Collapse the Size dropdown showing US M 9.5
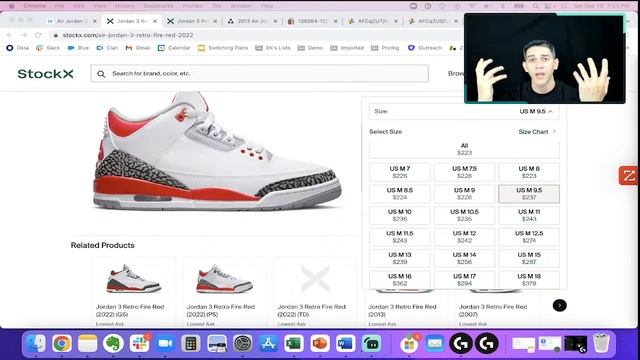Viewport: 640px width, 360px height. 464,111
